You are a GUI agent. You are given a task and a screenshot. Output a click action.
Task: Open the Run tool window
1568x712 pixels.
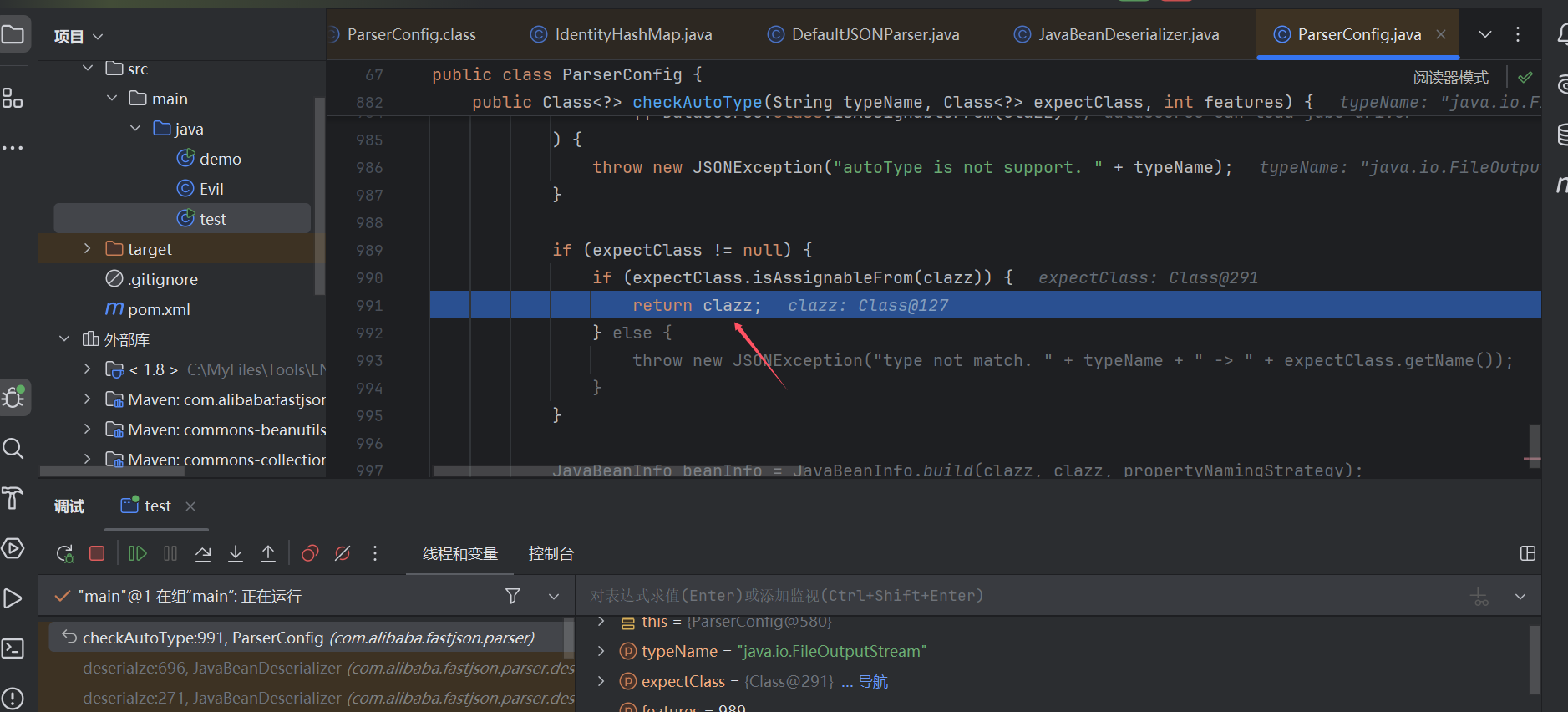click(13, 598)
